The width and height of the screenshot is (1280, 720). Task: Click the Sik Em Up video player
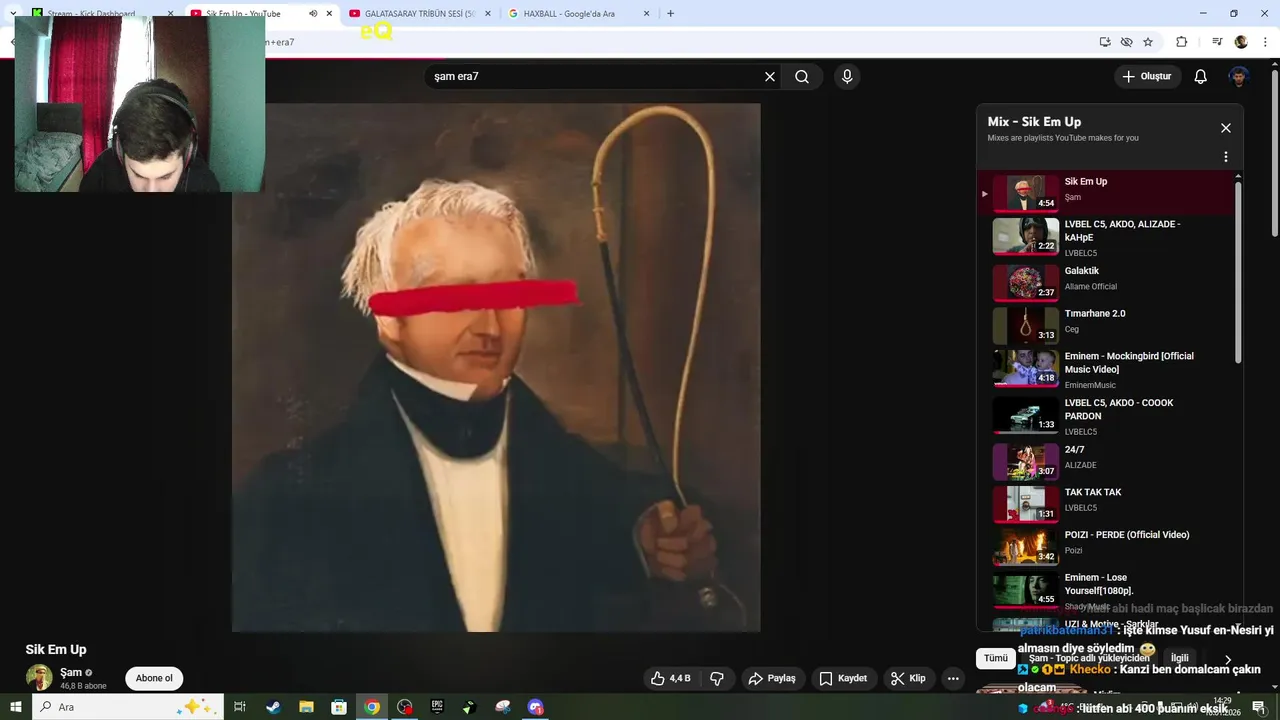496,367
